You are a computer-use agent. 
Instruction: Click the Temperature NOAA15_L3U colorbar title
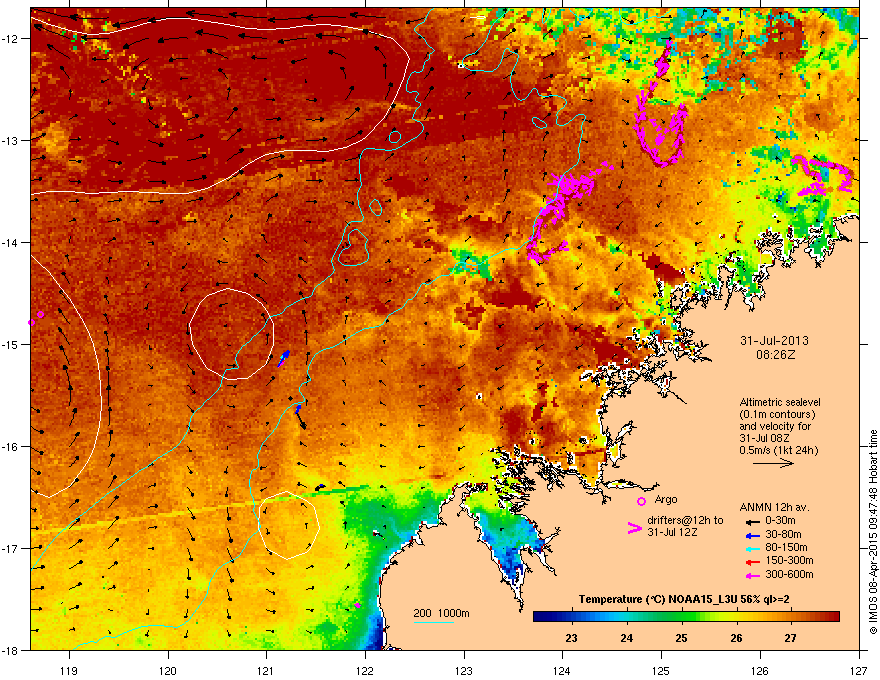click(x=684, y=599)
